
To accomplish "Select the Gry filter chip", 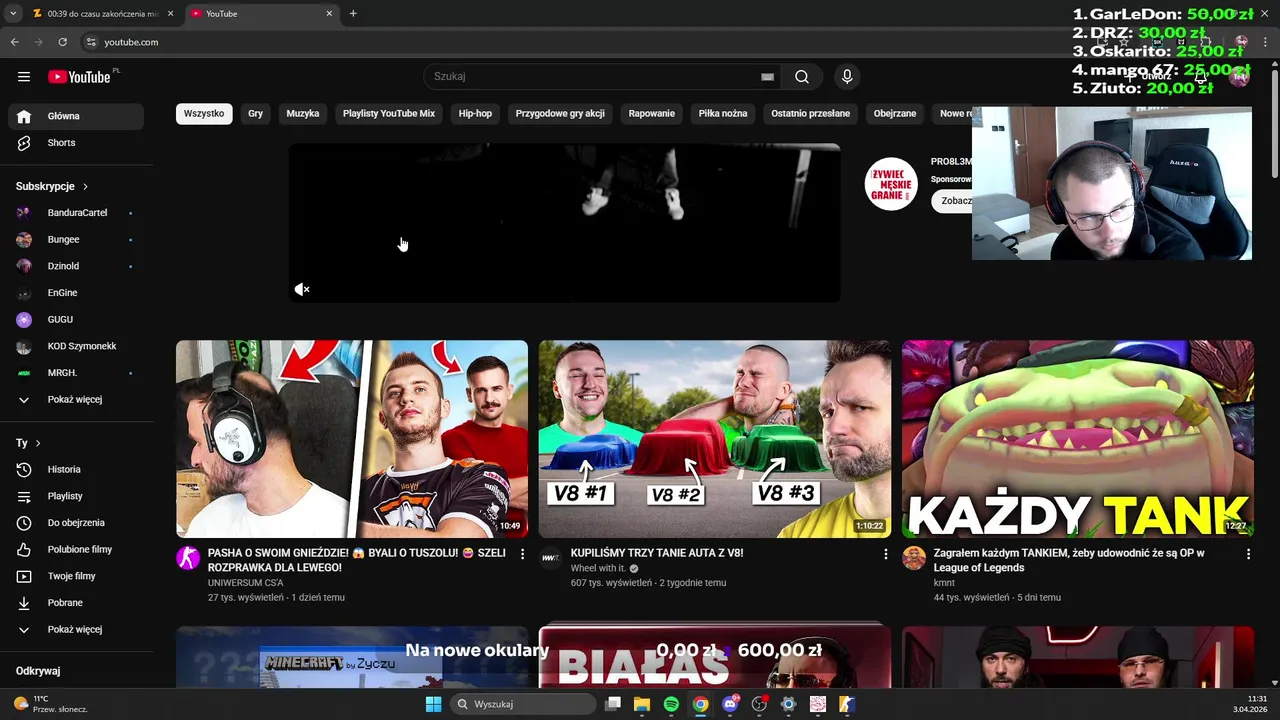I will 256,114.
